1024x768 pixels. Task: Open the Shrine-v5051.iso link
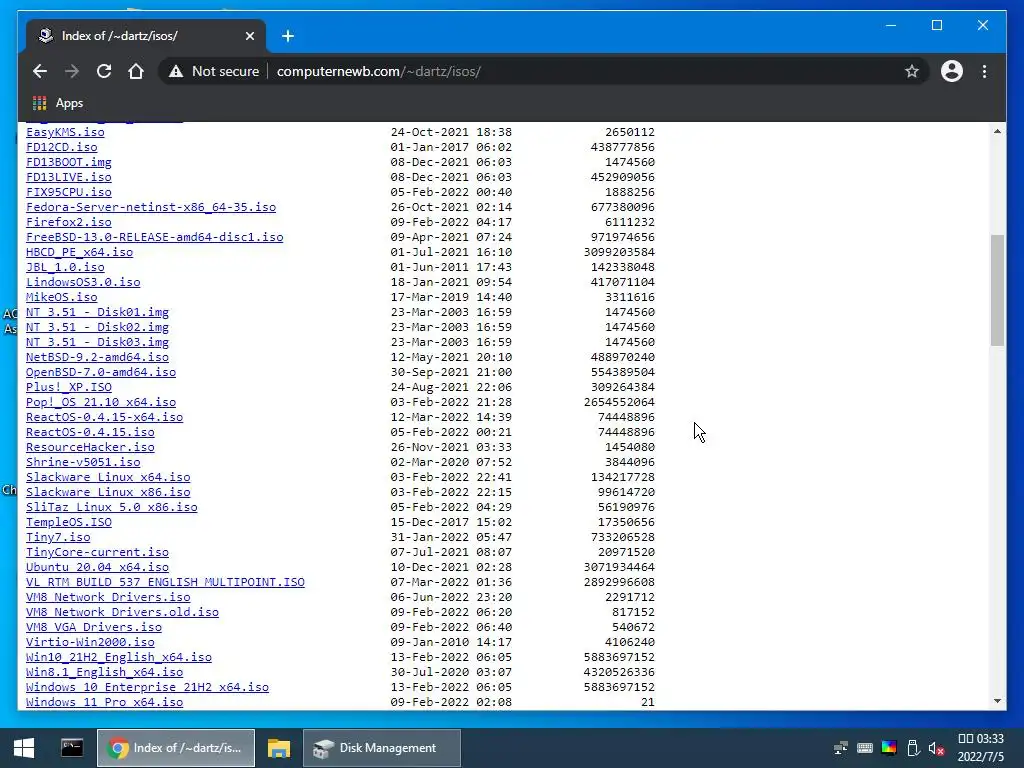[x=83, y=462]
